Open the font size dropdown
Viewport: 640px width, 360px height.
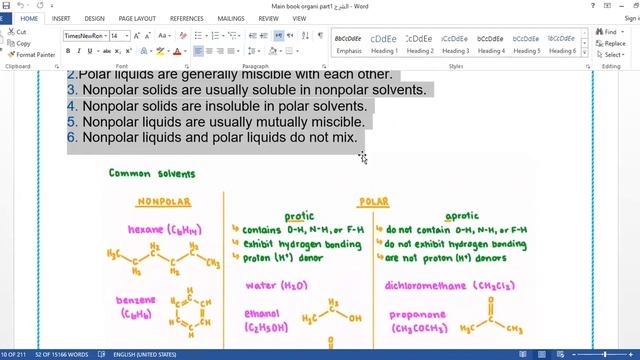pyautogui.click(x=127, y=36)
